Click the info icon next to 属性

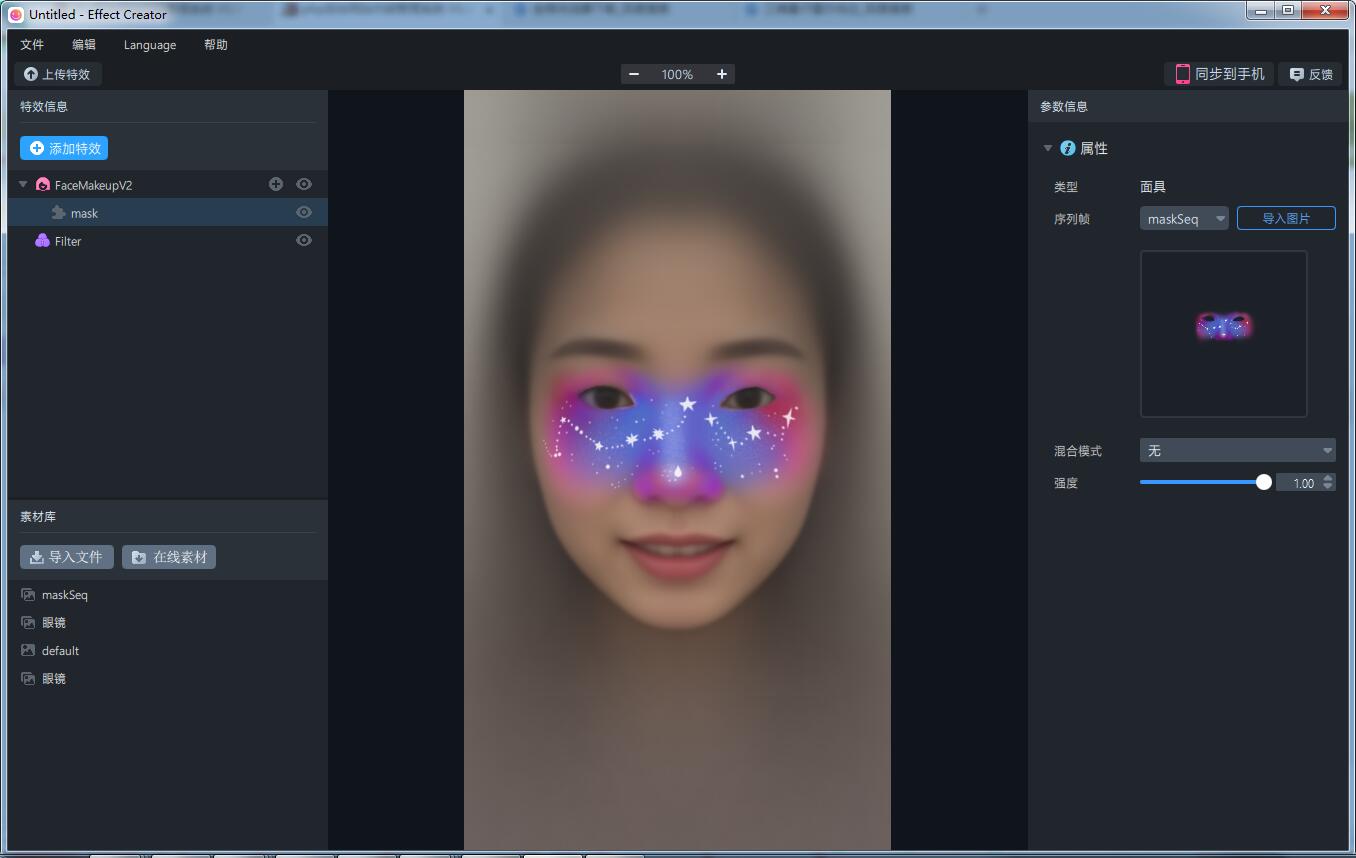pos(1066,148)
